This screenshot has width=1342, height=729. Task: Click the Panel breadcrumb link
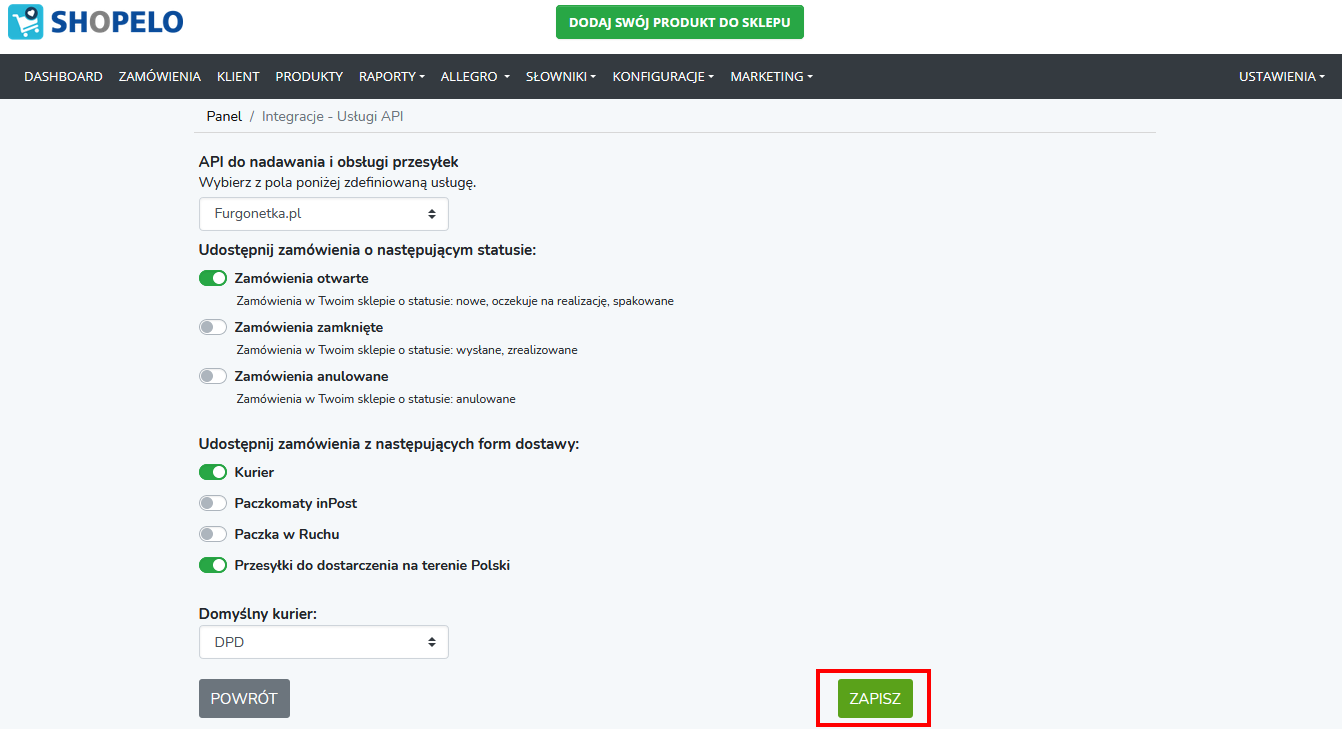click(x=224, y=116)
